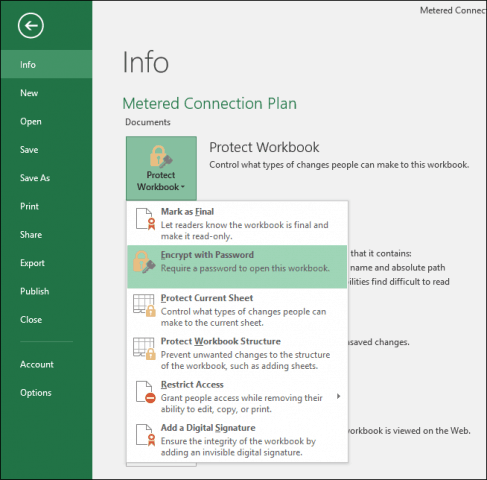The width and height of the screenshot is (487, 480).
Task: Click the Documents path below the title
Action: tap(148, 122)
